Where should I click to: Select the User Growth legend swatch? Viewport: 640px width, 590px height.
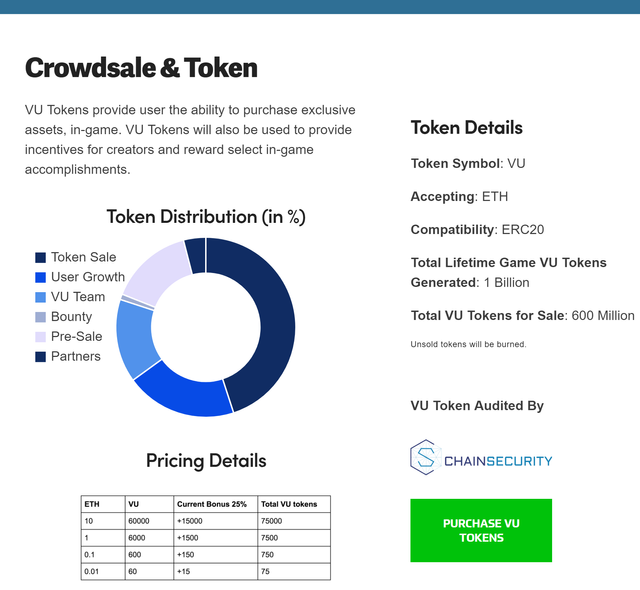pyautogui.click(x=40, y=277)
